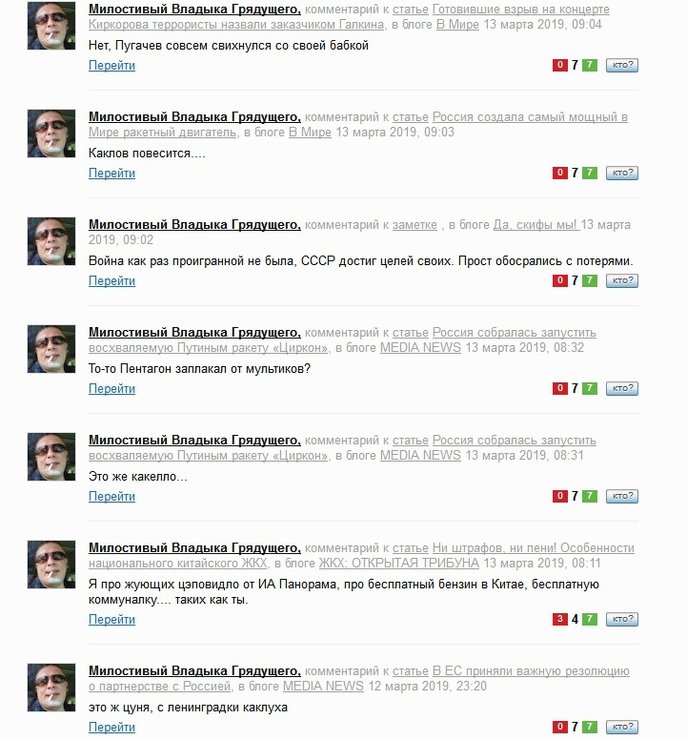The height and width of the screenshot is (740, 687).
Task: Open the Да, скифы мы! blog link
Action: tap(536, 225)
